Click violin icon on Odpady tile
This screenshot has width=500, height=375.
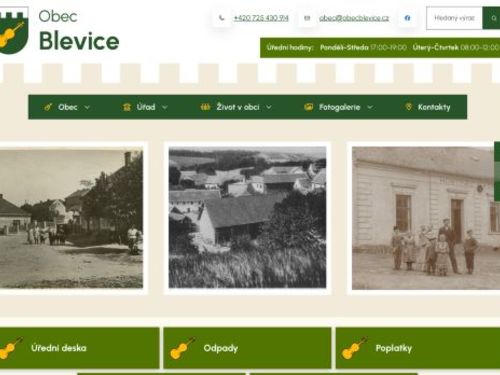point(182,348)
